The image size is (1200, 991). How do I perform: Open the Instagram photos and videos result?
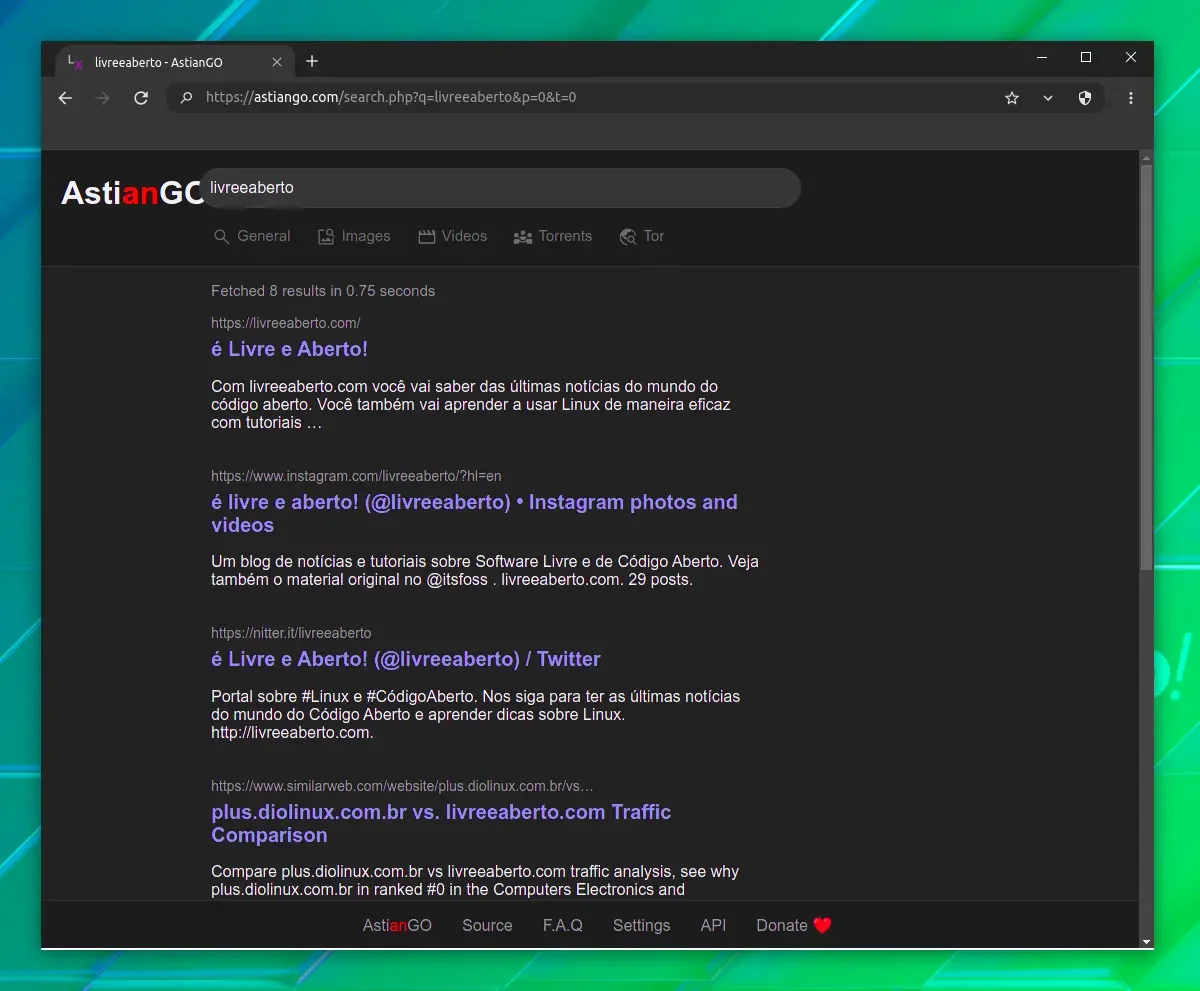474,513
